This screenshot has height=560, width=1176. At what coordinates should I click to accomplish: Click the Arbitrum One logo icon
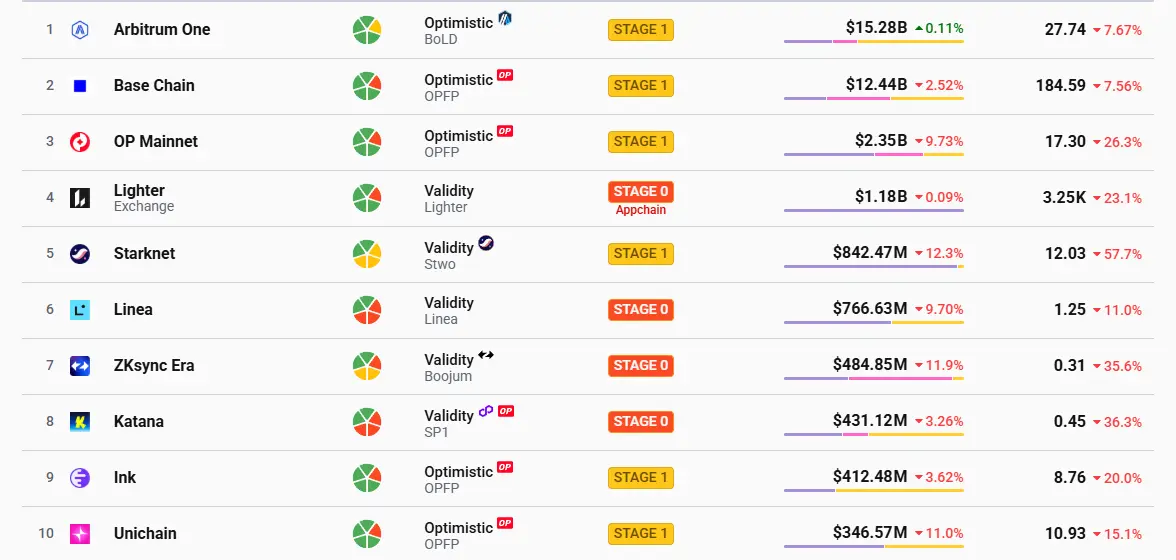pos(80,30)
